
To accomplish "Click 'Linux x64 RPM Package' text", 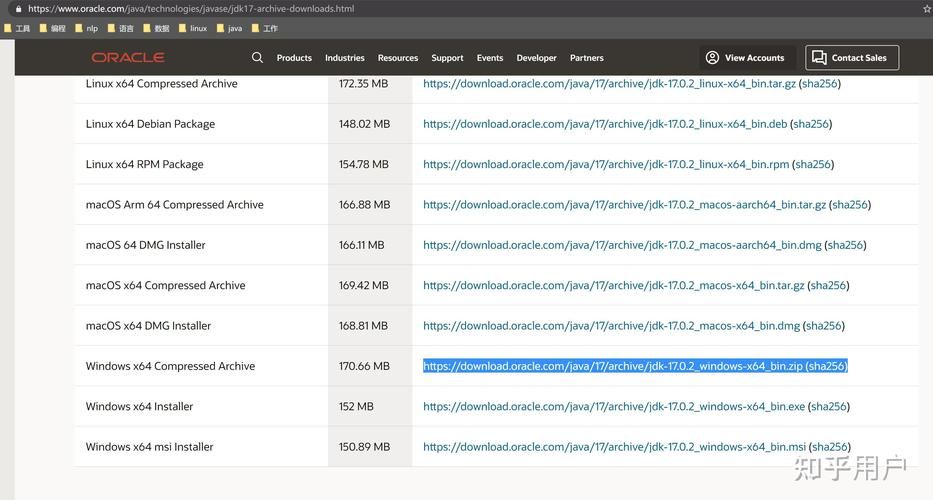I will (145, 165).
